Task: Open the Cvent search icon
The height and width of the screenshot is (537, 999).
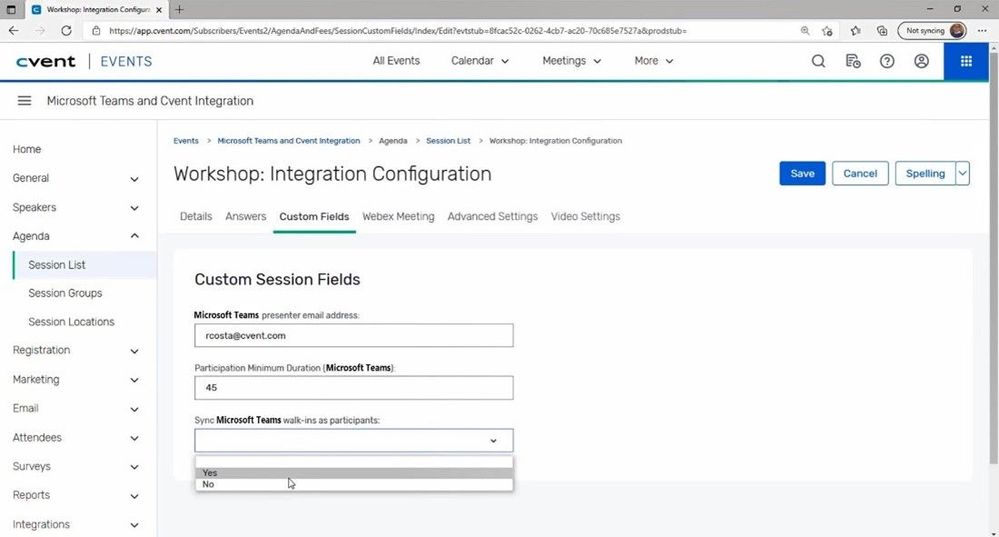Action: (x=818, y=61)
